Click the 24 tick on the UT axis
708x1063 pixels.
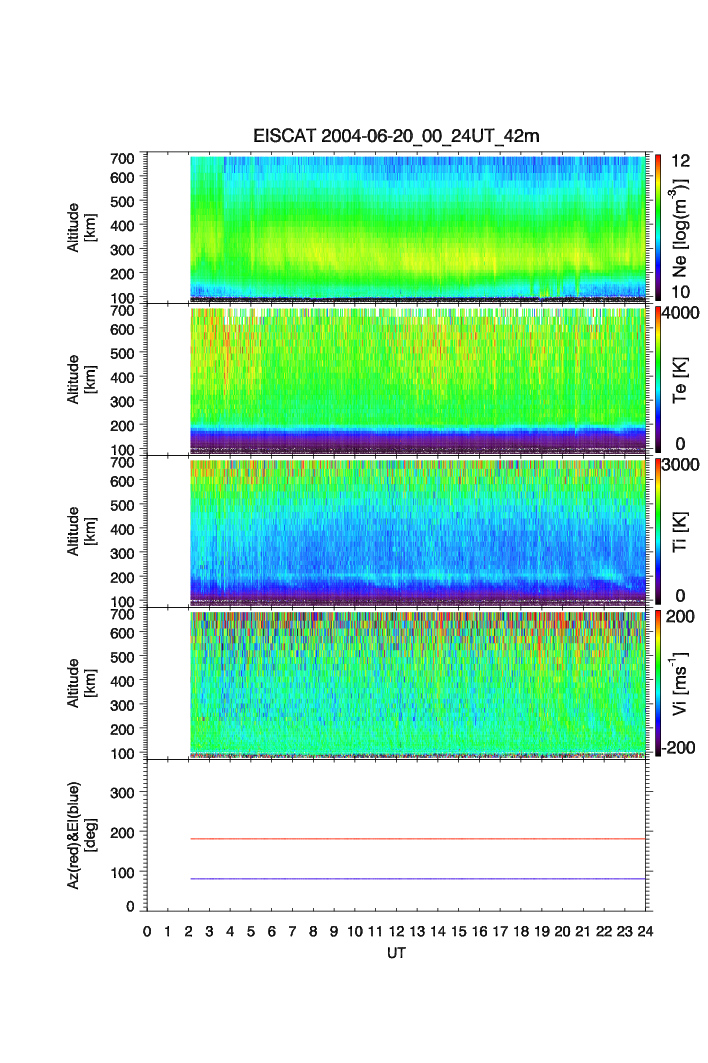[645, 931]
